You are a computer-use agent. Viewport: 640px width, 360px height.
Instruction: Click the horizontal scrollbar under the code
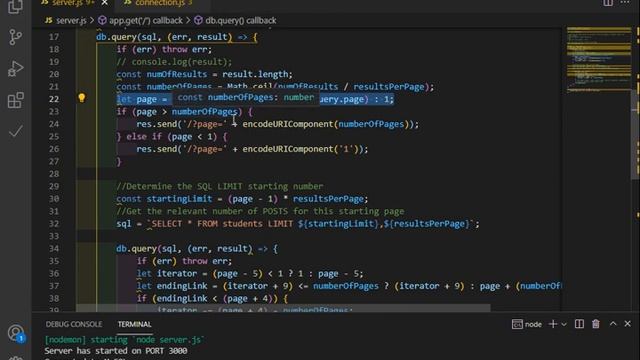click(x=283, y=308)
